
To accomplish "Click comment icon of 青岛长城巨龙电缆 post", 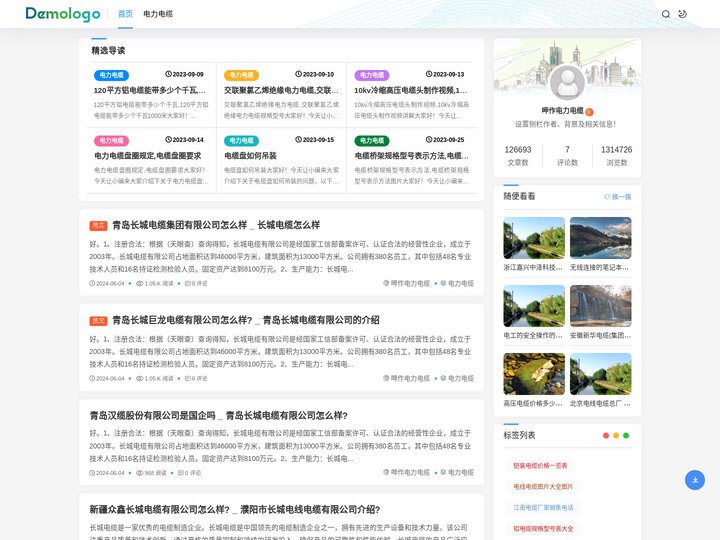I will tap(187, 378).
